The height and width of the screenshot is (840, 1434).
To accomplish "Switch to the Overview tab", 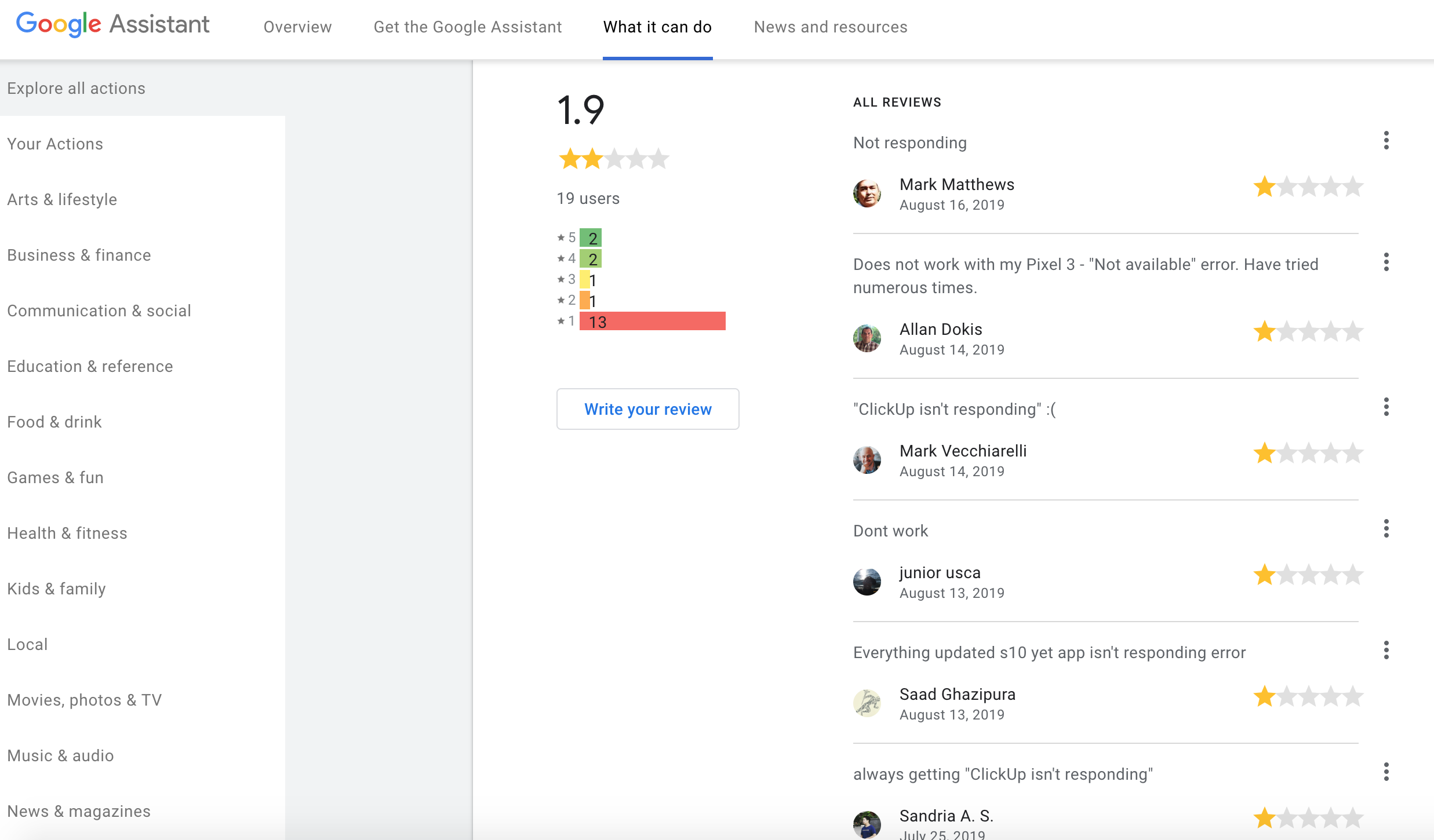I will [x=297, y=27].
